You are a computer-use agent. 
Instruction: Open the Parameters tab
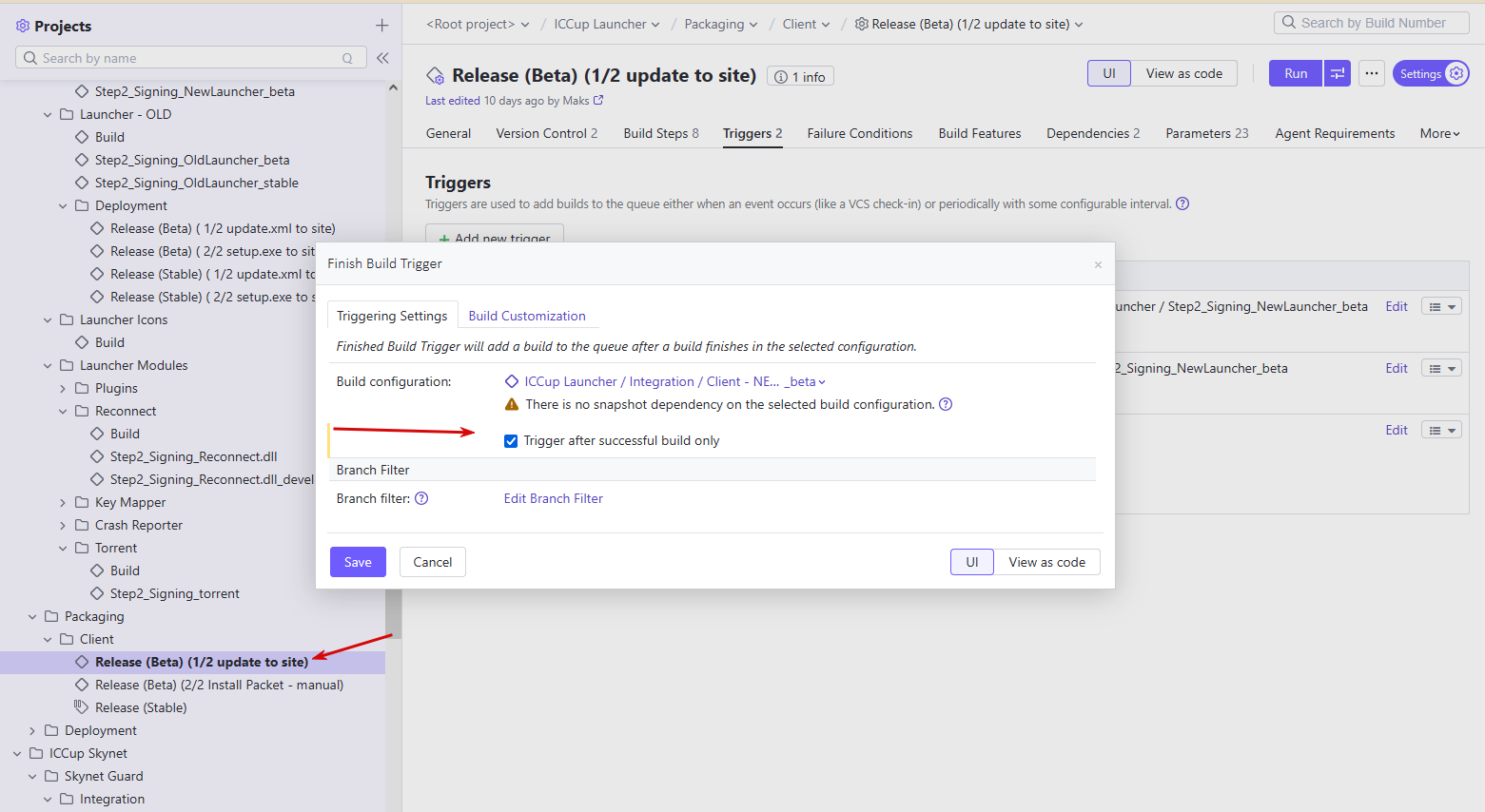(1207, 133)
